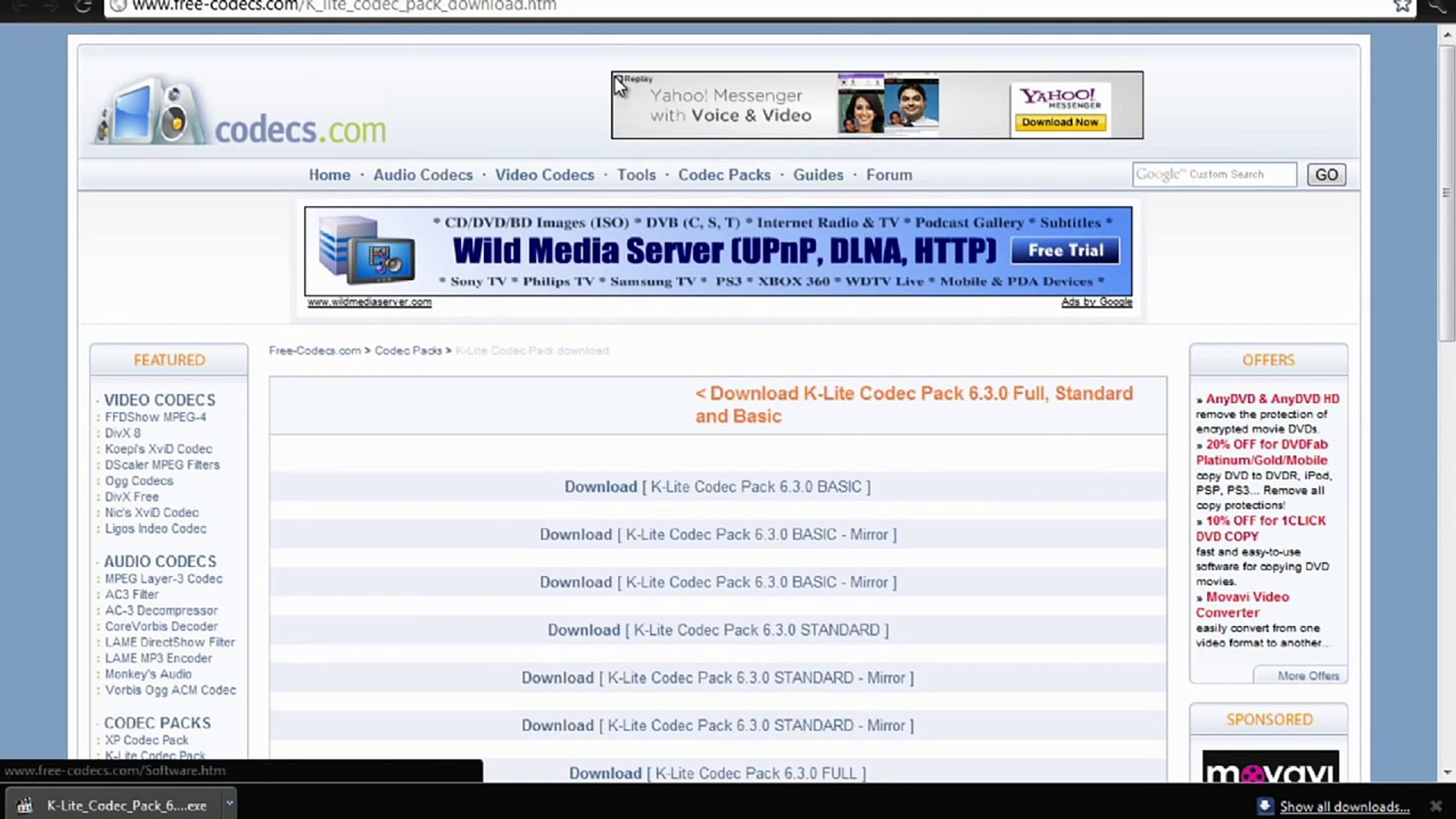Click the bookmark star in address bar
1456x819 pixels.
pyautogui.click(x=1402, y=6)
